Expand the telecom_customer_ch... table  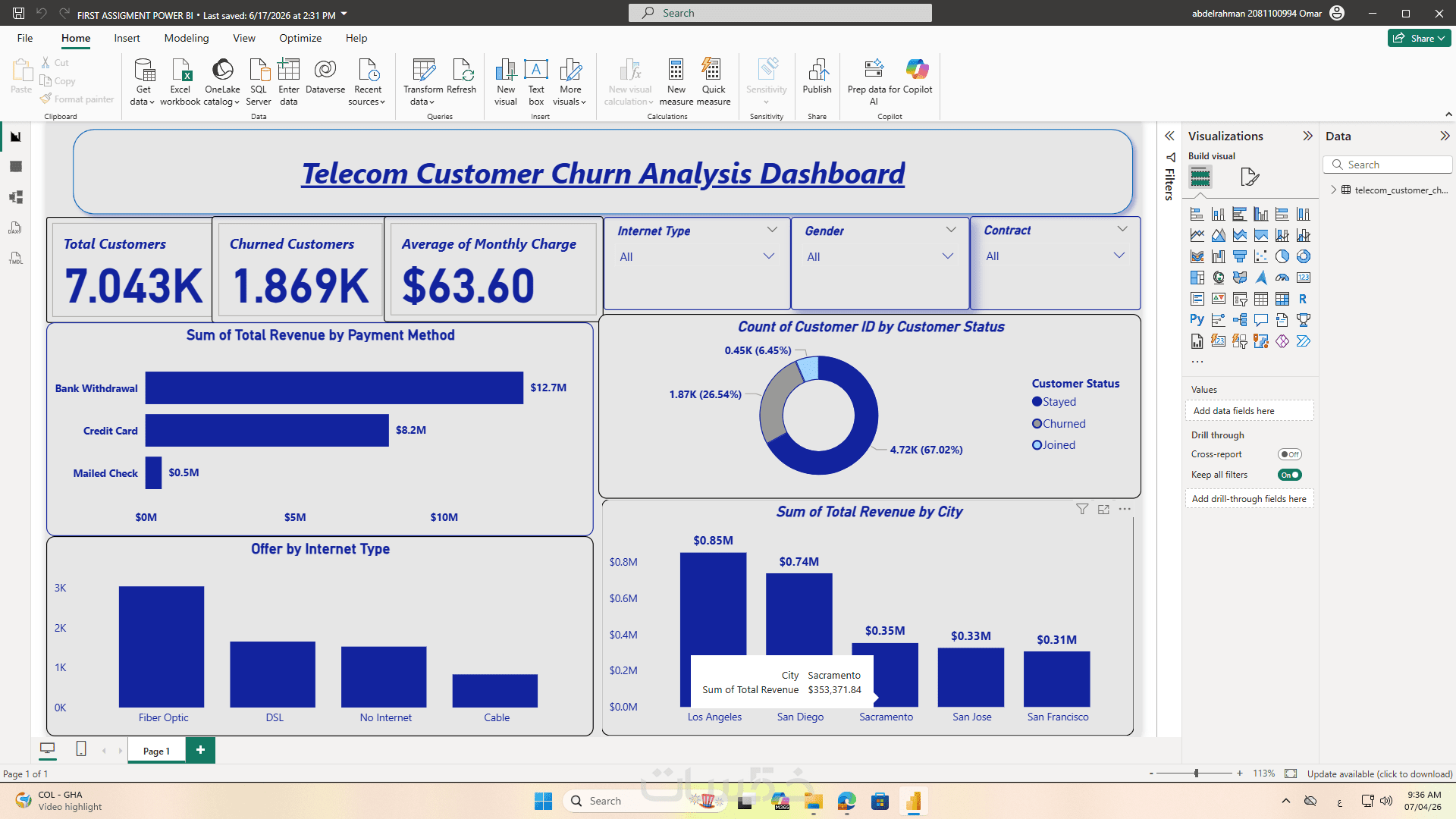tap(1334, 190)
